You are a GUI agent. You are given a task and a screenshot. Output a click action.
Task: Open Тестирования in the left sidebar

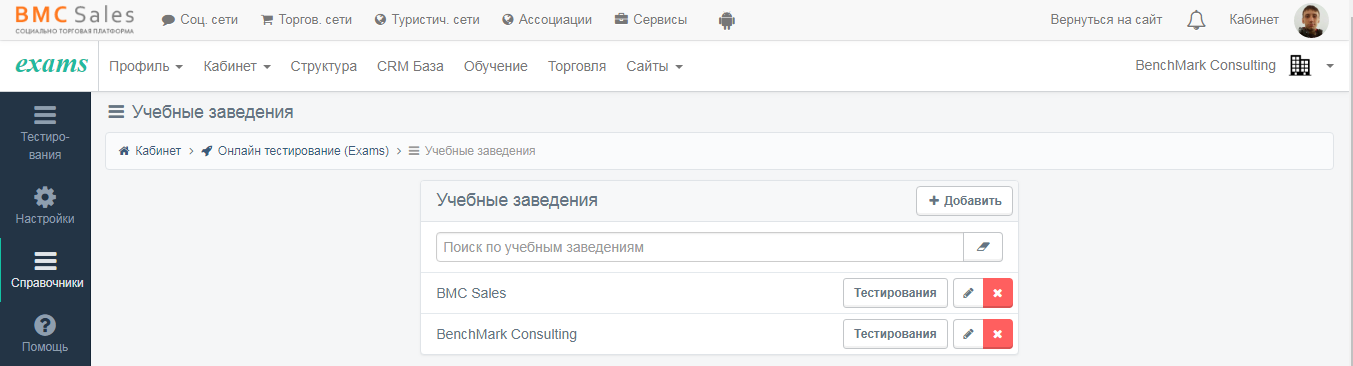(x=45, y=130)
